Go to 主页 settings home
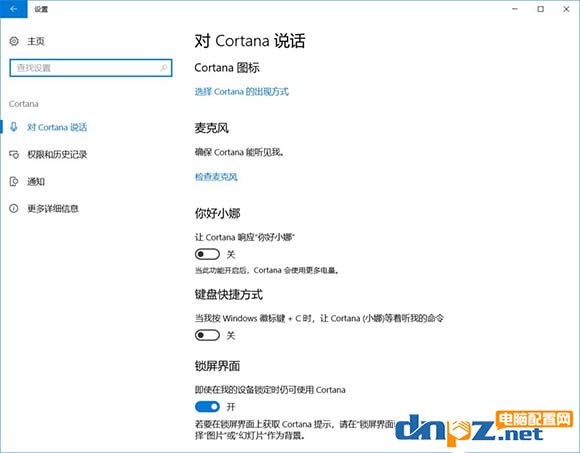Image resolution: width=580 pixels, height=453 pixels. (36, 41)
